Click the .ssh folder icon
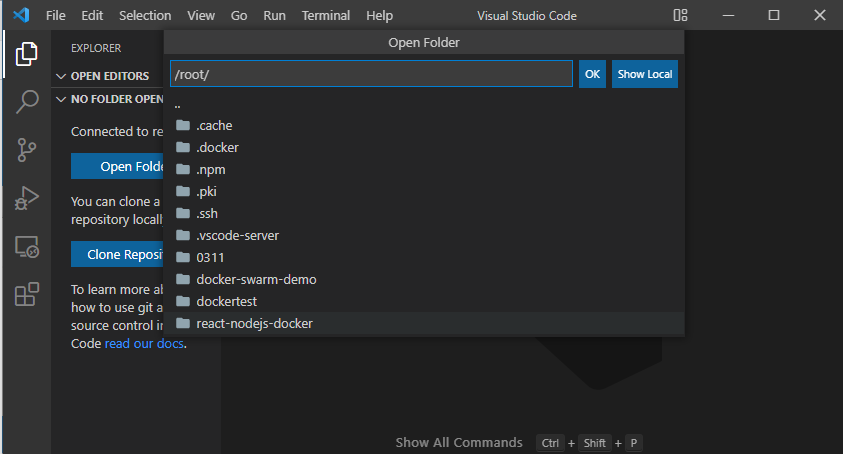The image size is (843, 454). point(183,214)
